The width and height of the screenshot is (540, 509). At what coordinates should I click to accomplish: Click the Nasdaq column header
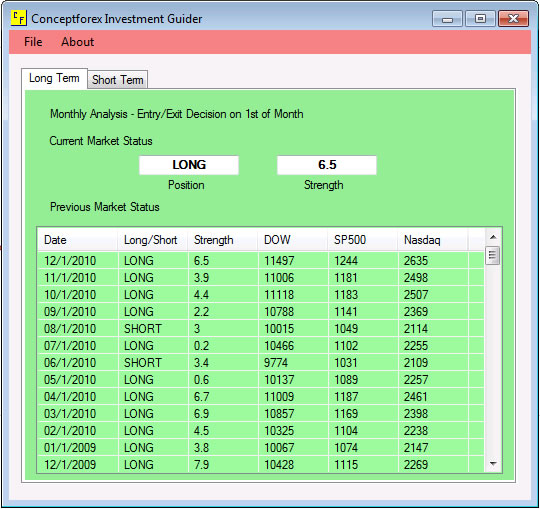pos(433,240)
